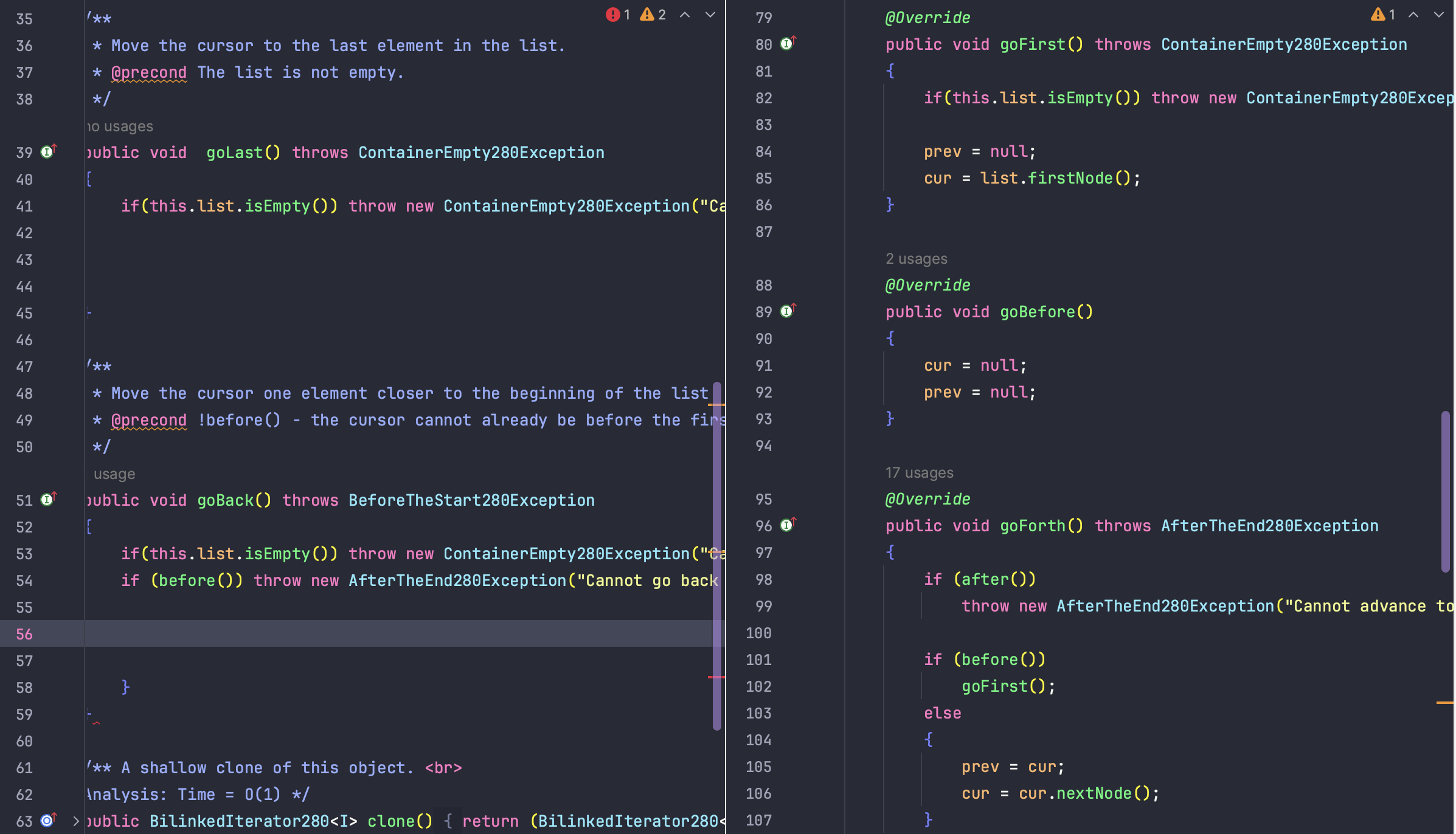The height and width of the screenshot is (834, 1456).
Task: Click the implementing-method gutter icon beside goBefore
Action: coord(787,311)
